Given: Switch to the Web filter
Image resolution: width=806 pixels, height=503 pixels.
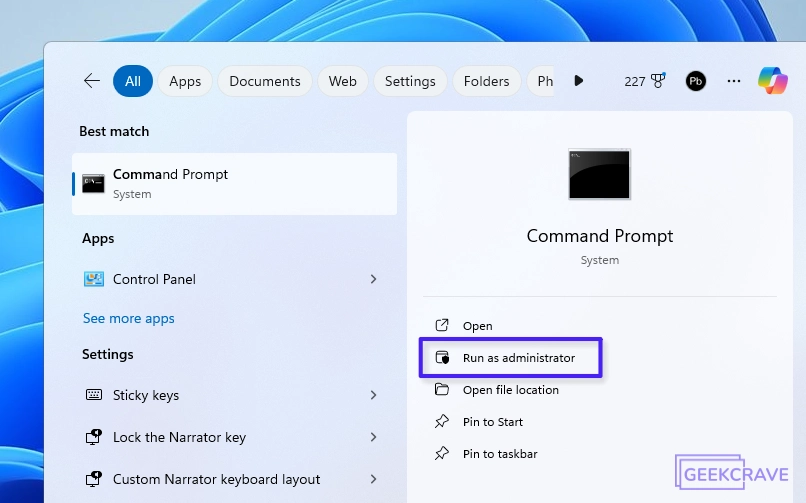Looking at the screenshot, I should [343, 81].
